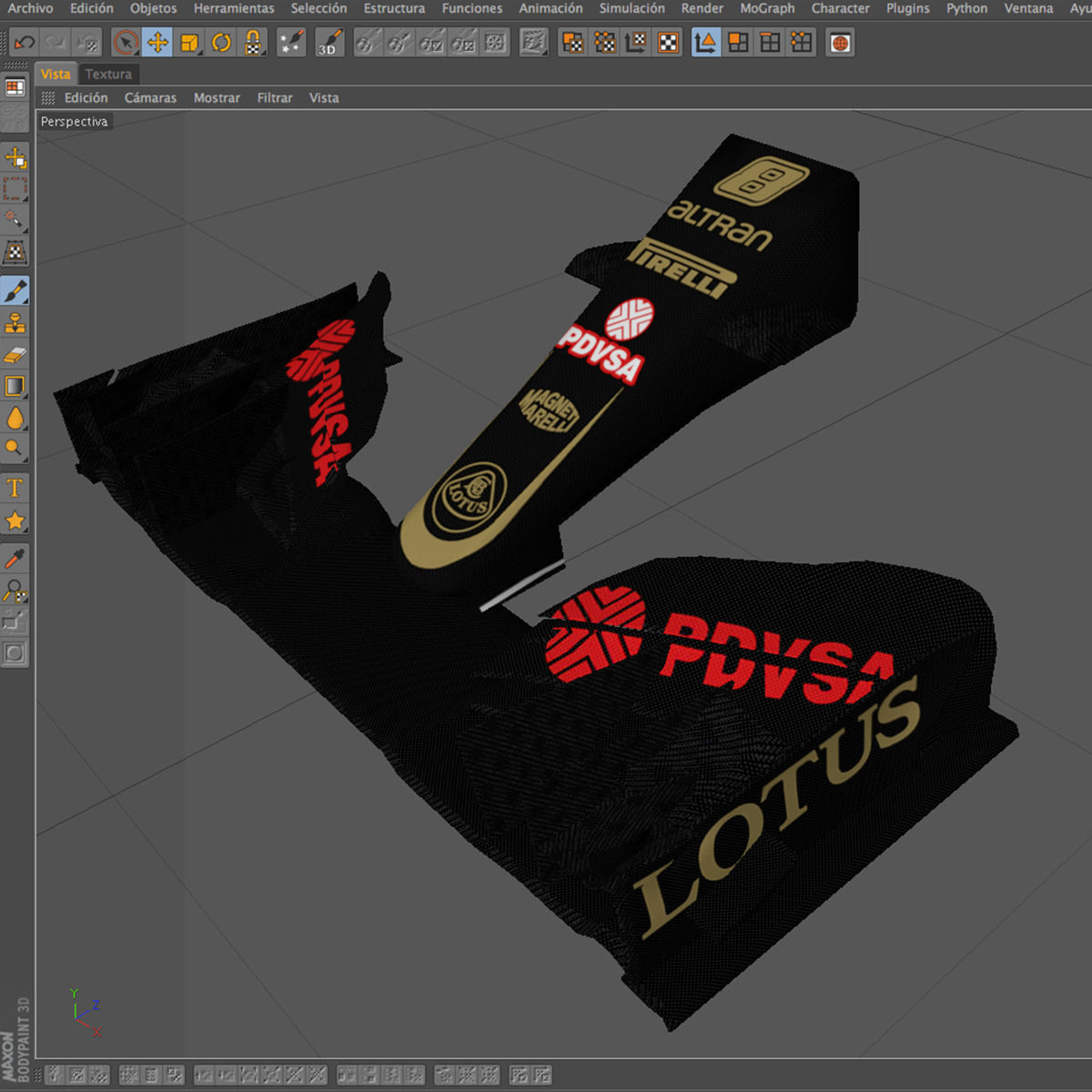Open the Render menu in menu bar
The image size is (1092, 1092).
coord(703,8)
